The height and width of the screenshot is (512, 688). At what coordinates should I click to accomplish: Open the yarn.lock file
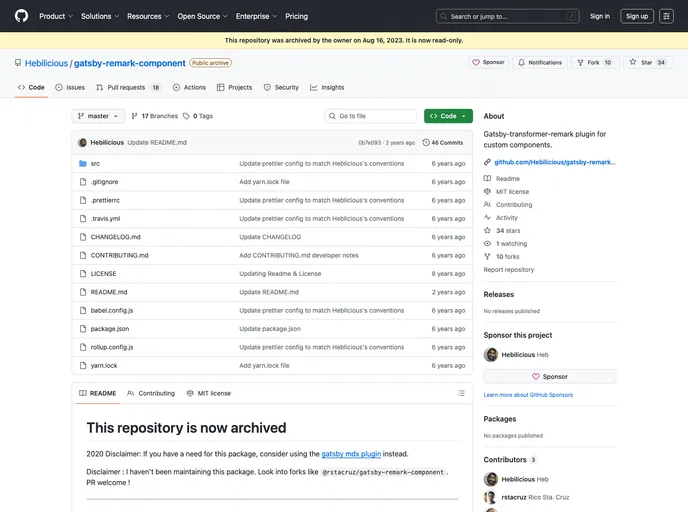click(104, 365)
